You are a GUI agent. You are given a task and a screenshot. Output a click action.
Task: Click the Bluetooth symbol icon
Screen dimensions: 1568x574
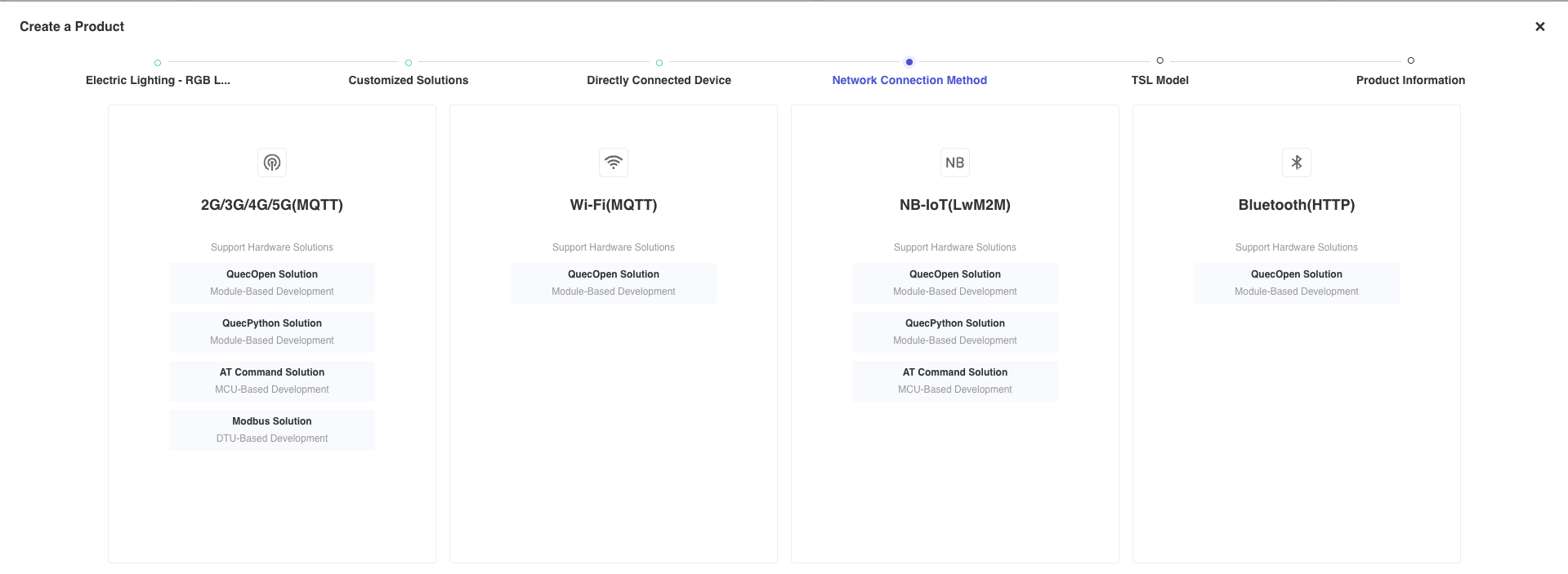1297,162
